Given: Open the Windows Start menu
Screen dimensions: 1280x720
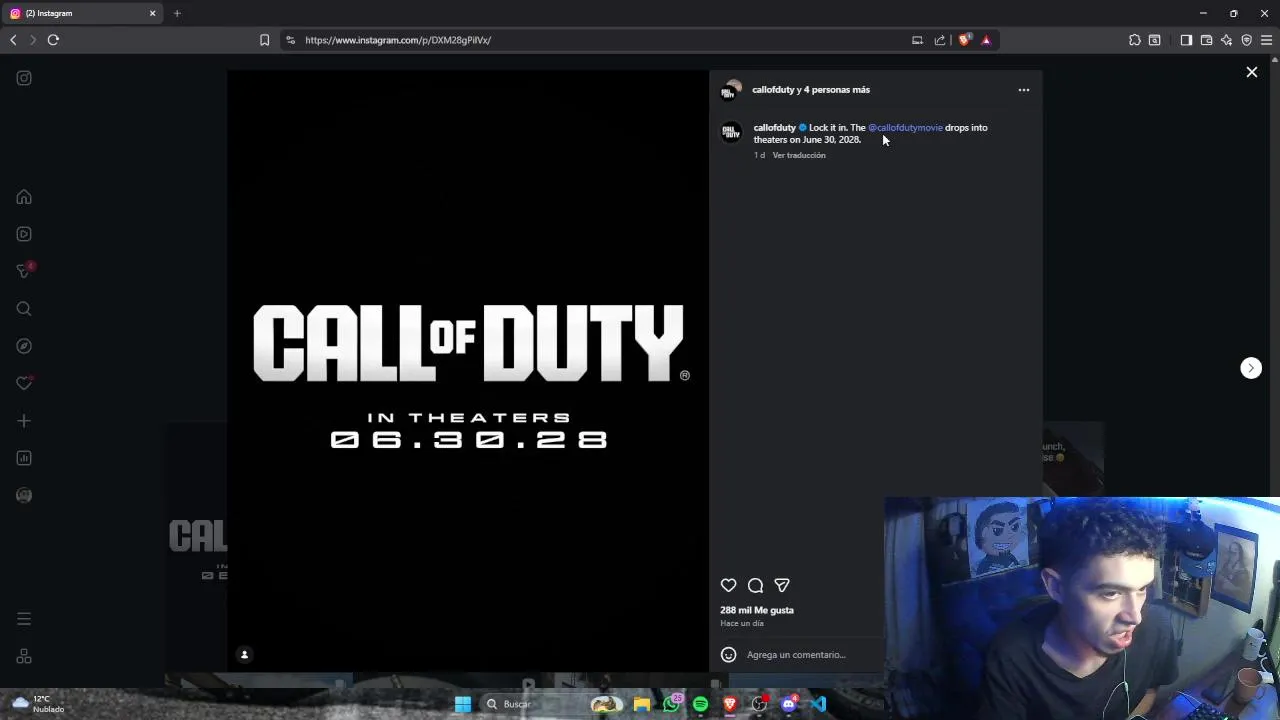Looking at the screenshot, I should (462, 704).
